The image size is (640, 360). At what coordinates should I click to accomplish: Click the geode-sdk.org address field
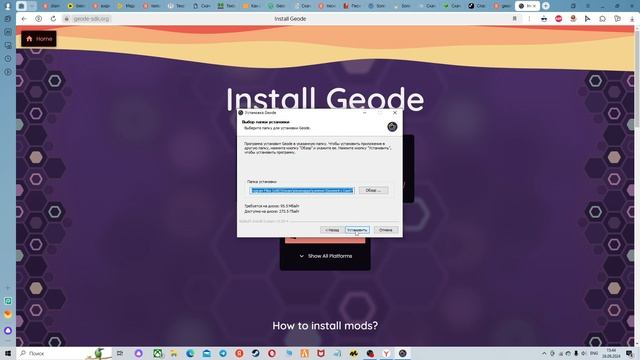pyautogui.click(x=91, y=19)
